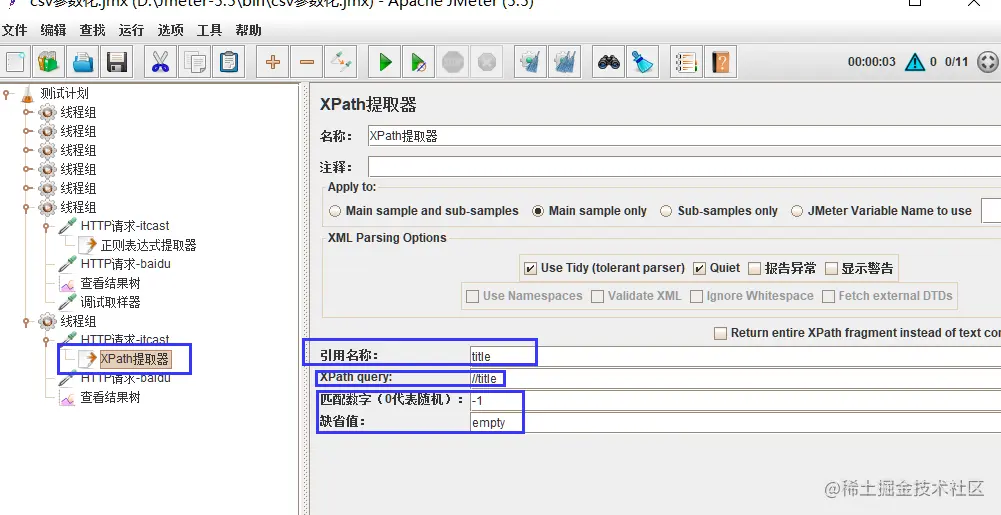
Task: Open the Function Helper list icon
Action: 686,62
